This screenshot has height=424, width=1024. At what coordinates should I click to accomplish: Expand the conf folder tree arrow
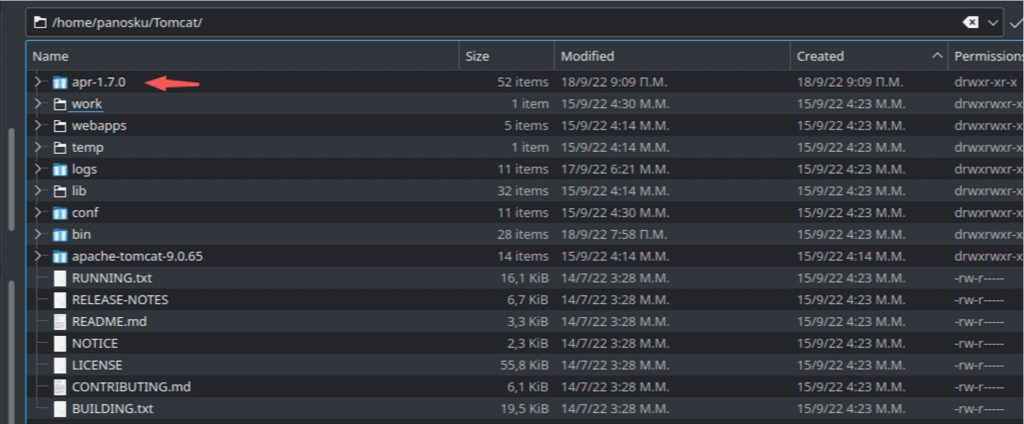click(x=37, y=212)
